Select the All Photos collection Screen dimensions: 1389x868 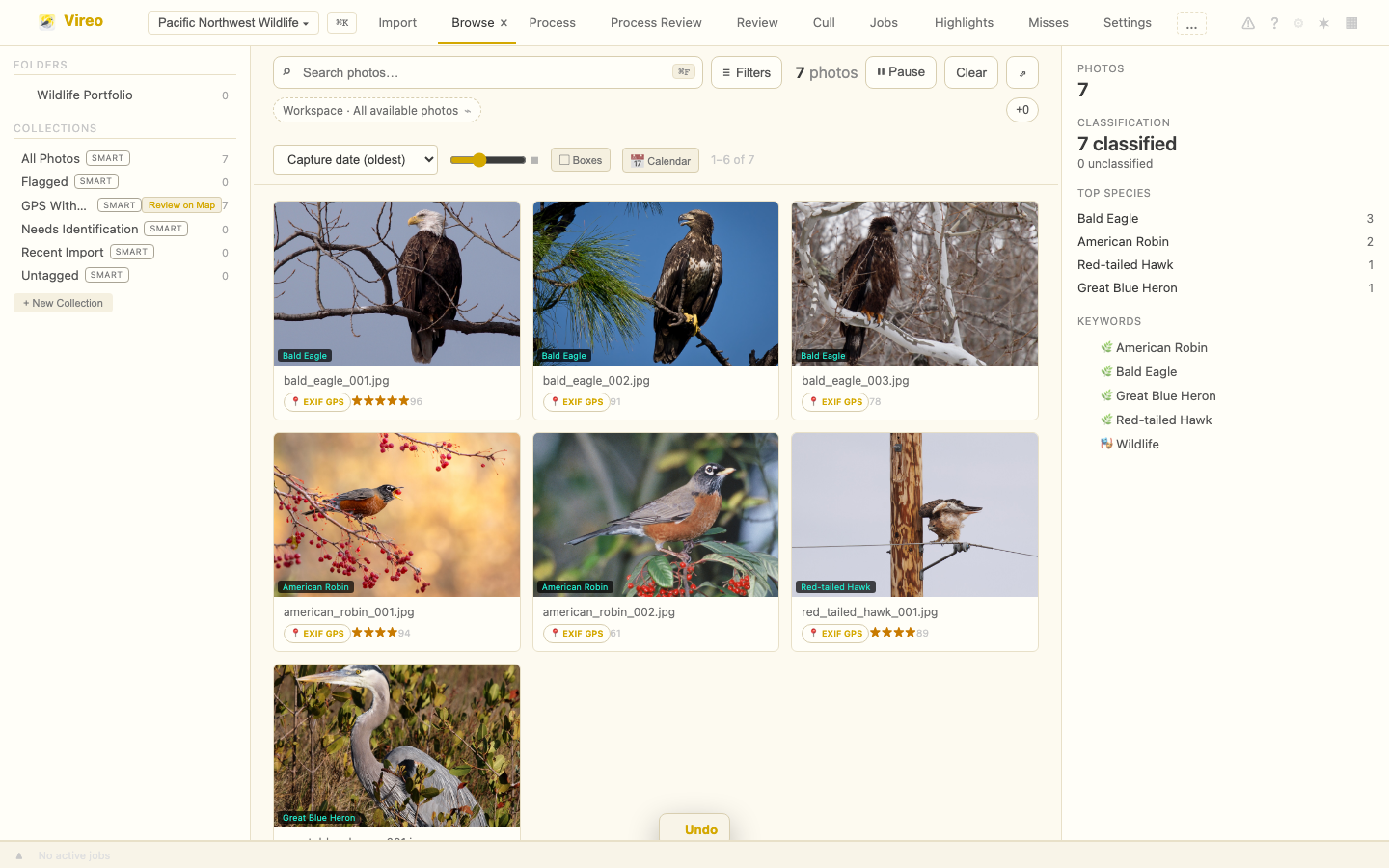pyautogui.click(x=124, y=158)
